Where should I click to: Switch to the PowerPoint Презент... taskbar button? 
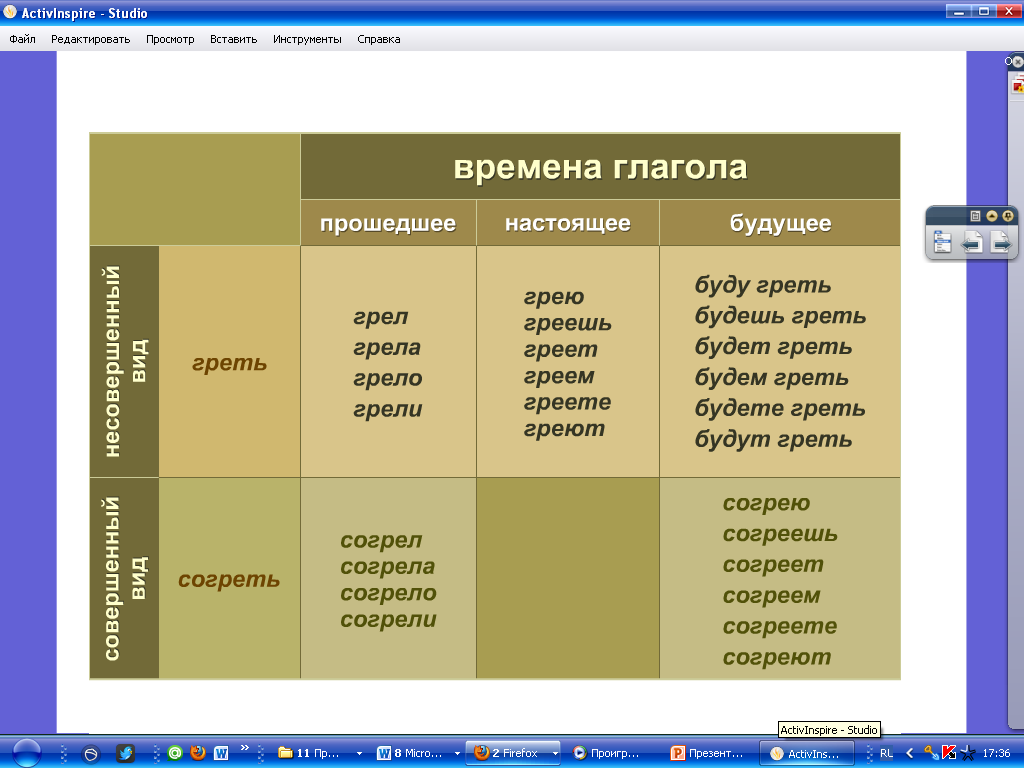tap(708, 753)
